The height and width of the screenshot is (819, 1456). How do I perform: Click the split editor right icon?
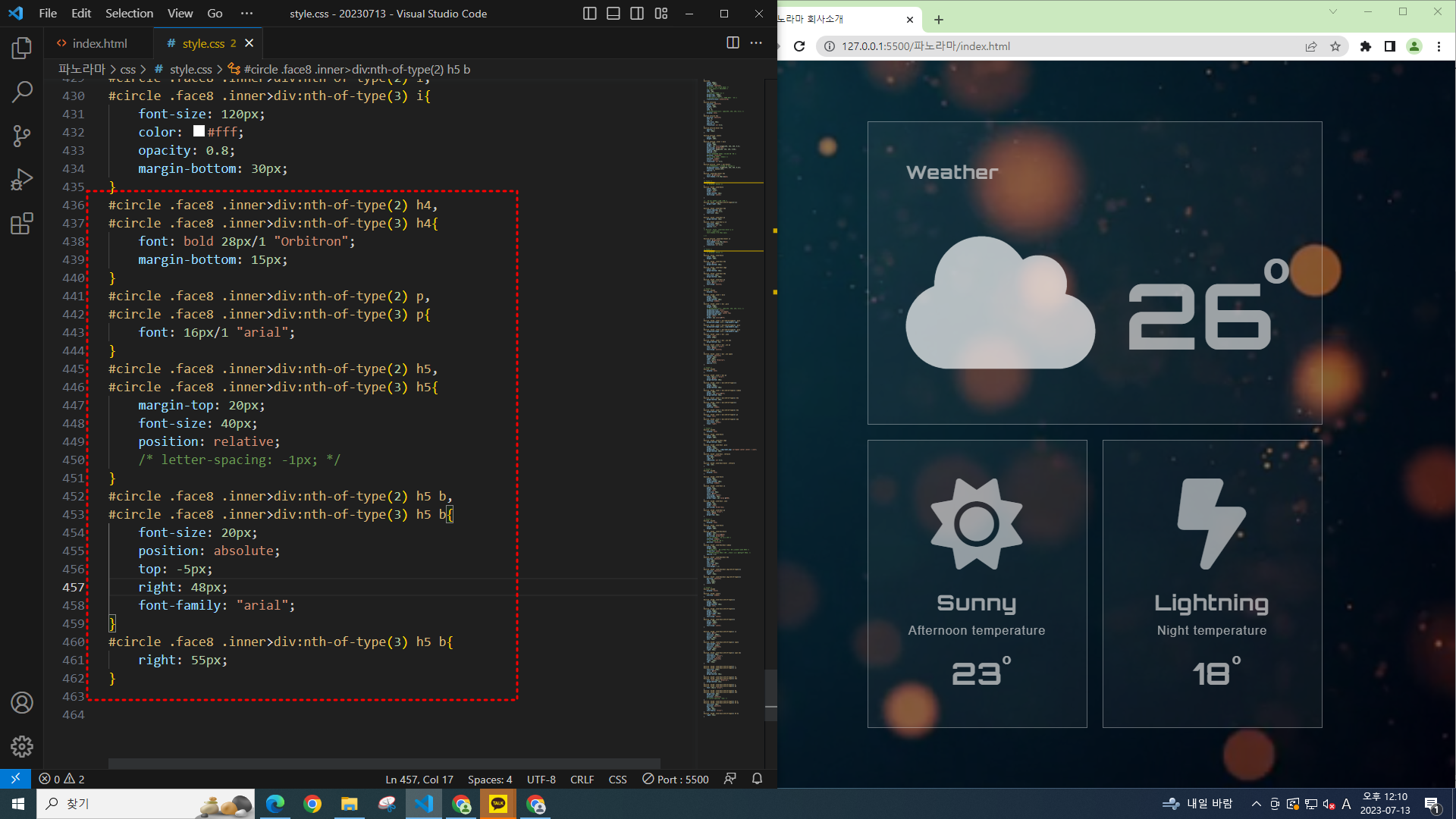tap(733, 43)
